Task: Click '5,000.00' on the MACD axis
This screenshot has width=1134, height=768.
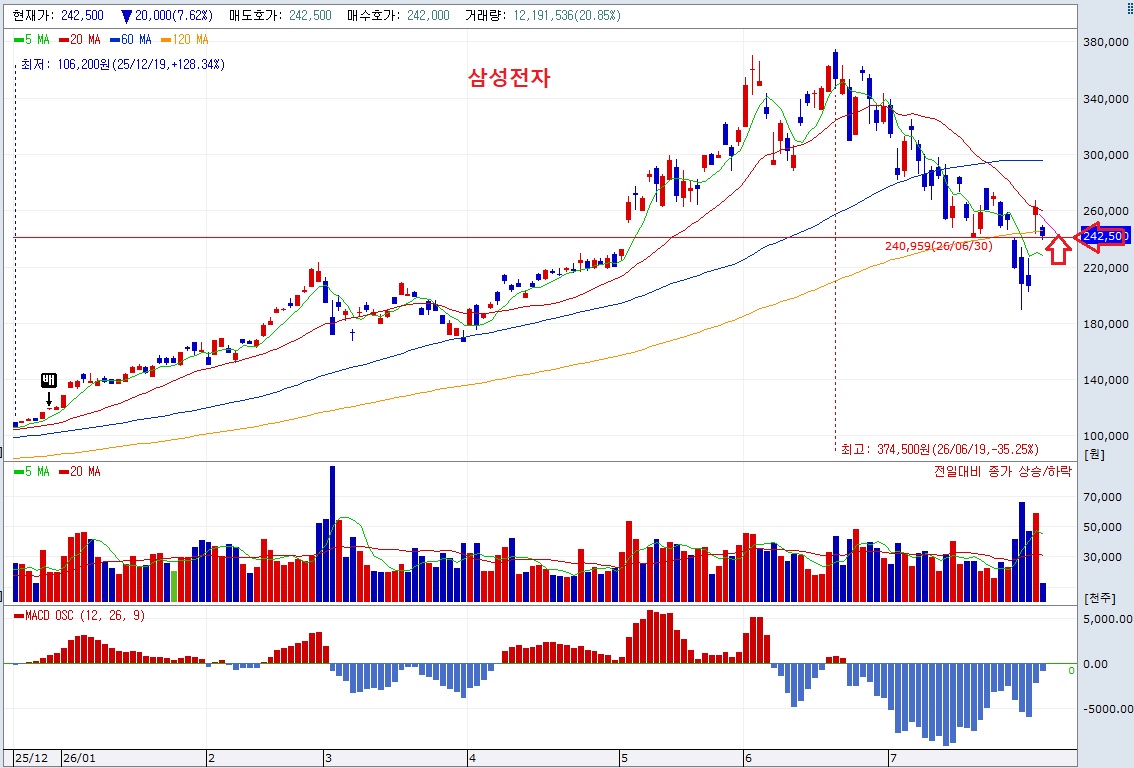Action: pos(1107,619)
